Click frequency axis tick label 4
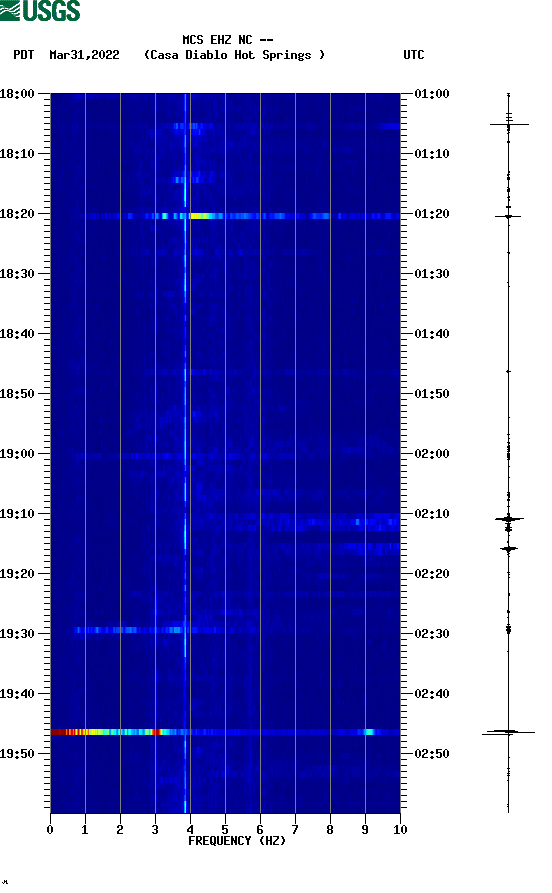 coord(190,830)
